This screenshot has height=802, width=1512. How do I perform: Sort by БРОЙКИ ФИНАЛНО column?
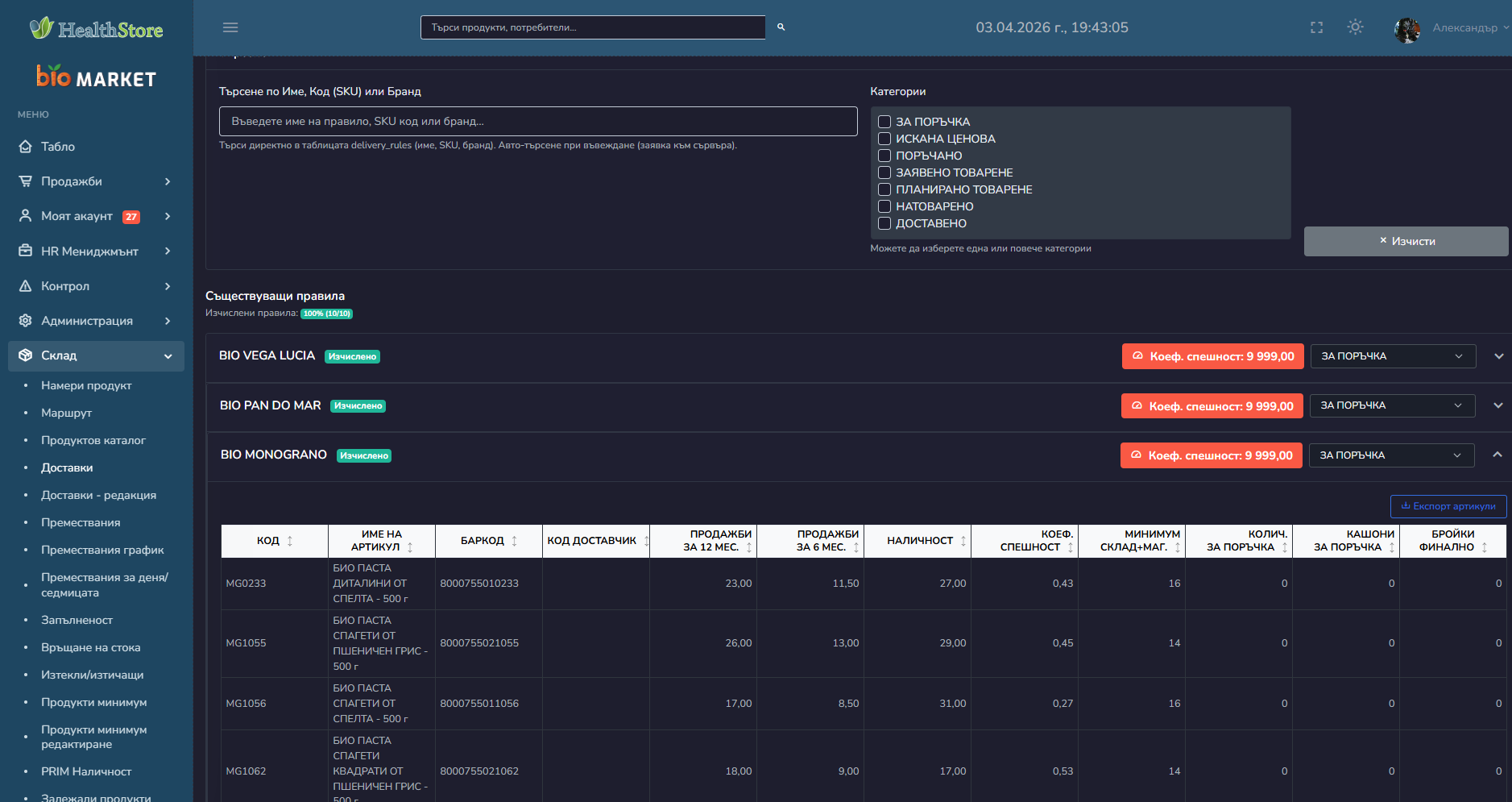coord(1453,541)
